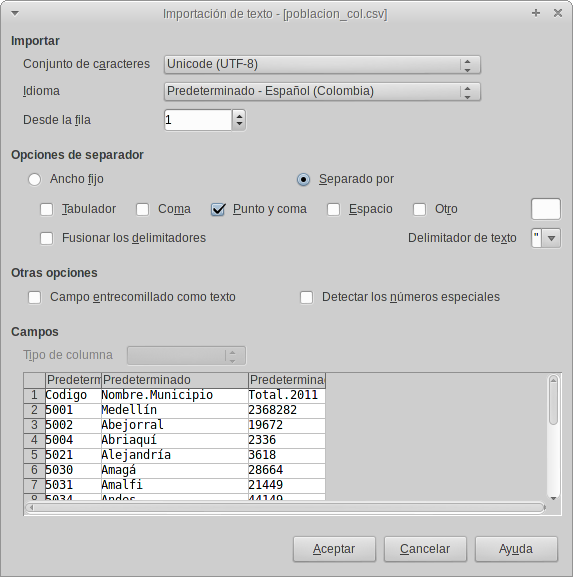Click the preview scrollbar up arrow
This screenshot has height=577, width=573.
pyautogui.click(x=553, y=379)
